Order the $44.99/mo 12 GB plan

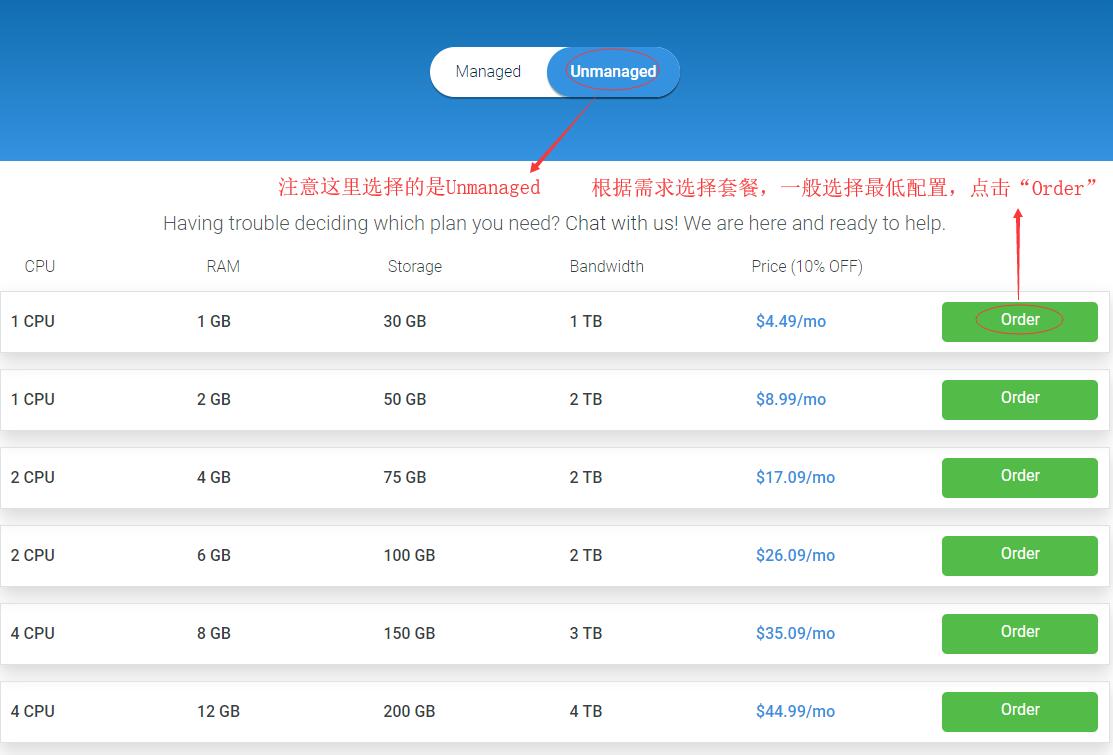point(1019,711)
